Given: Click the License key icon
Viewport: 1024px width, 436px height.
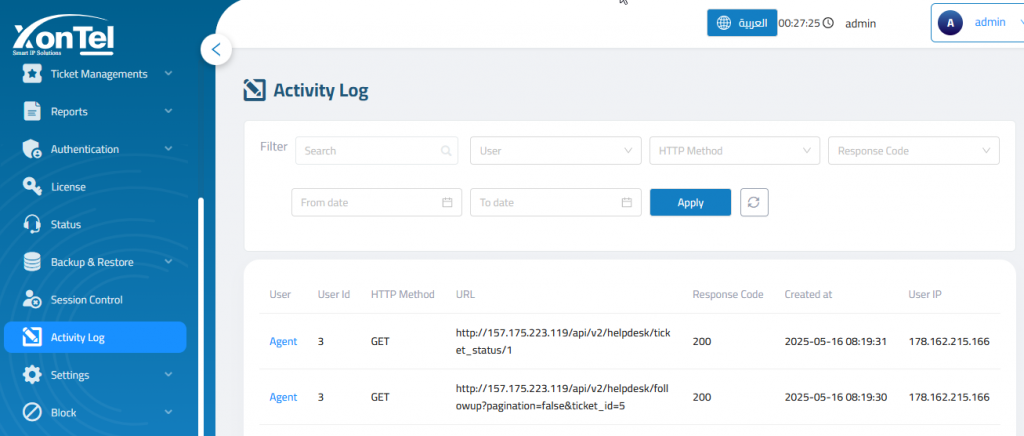Looking at the screenshot, I should point(32,187).
